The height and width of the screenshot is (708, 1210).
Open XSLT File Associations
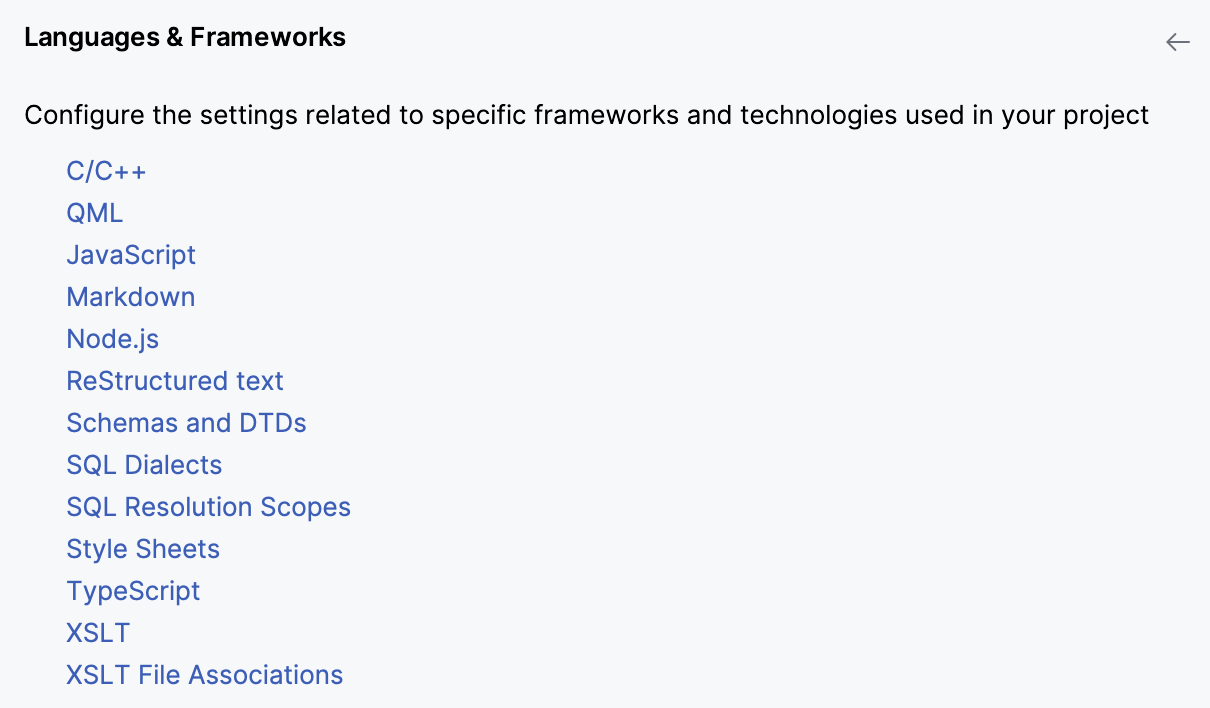click(x=204, y=674)
